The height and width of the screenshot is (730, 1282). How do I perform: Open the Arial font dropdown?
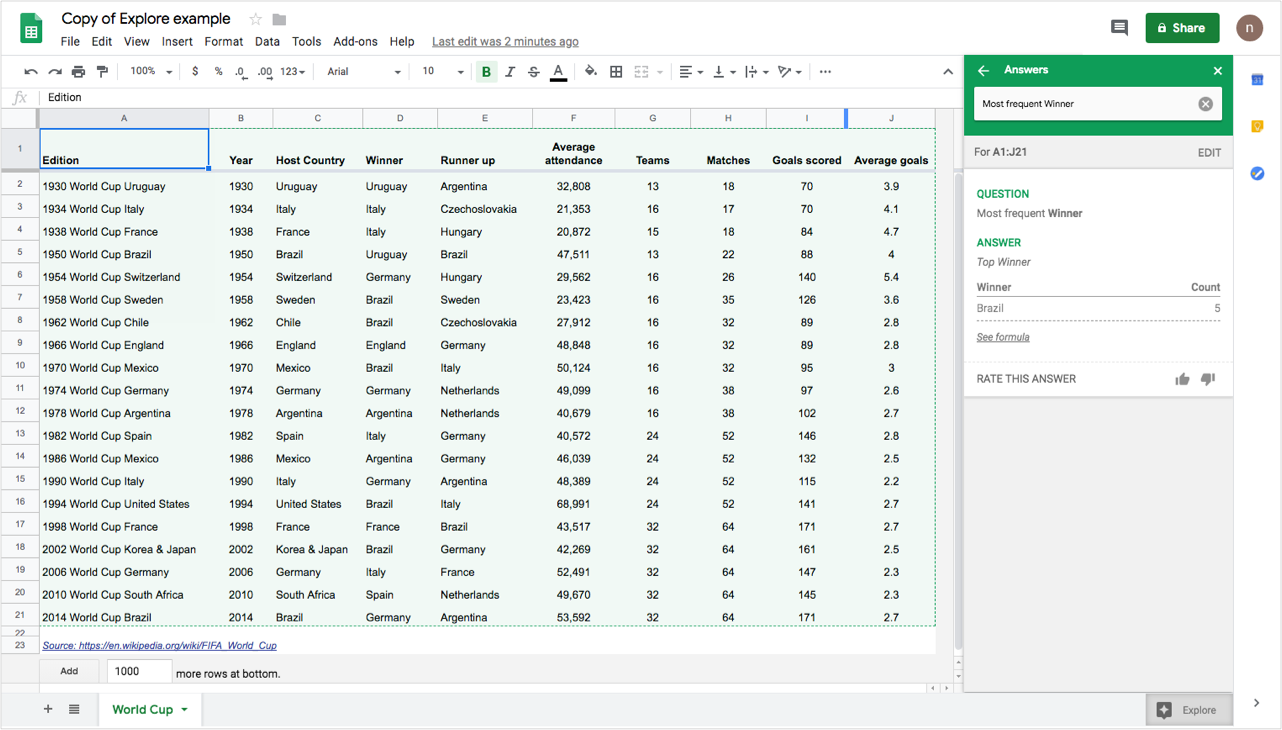(x=363, y=72)
